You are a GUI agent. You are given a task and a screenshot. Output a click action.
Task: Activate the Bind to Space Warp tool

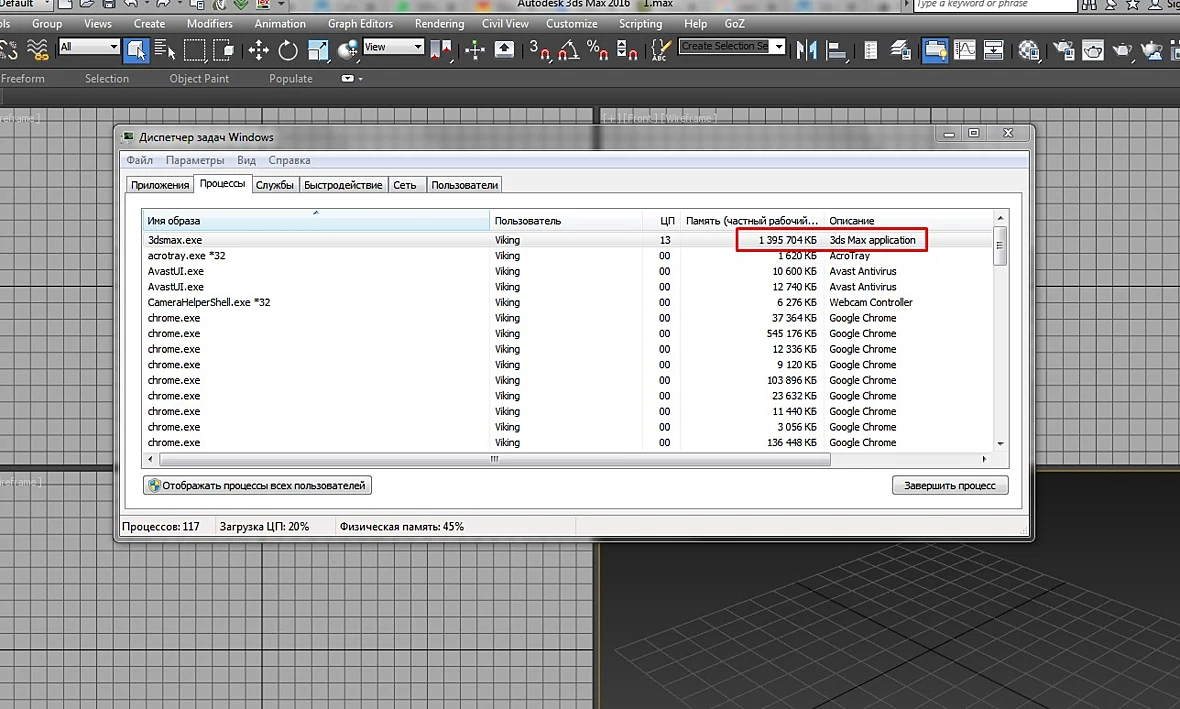tap(37, 50)
